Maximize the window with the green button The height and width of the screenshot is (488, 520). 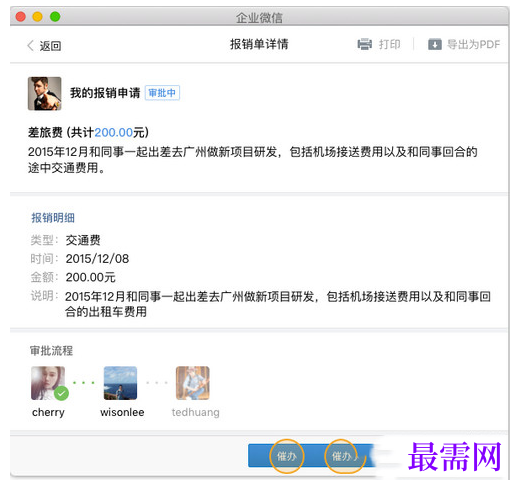pyautogui.click(x=55, y=16)
